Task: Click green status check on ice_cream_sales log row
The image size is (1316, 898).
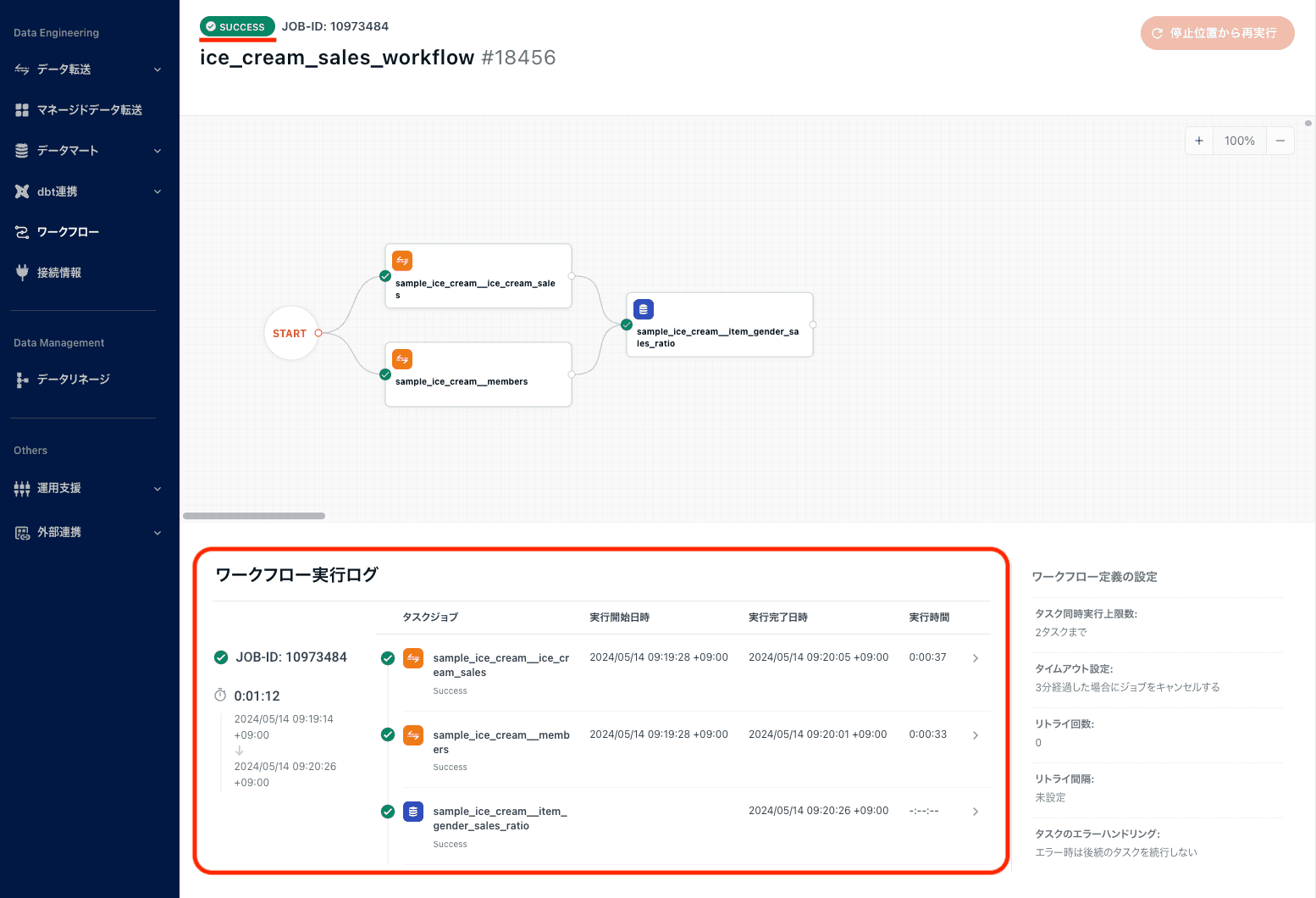Action: point(388,658)
